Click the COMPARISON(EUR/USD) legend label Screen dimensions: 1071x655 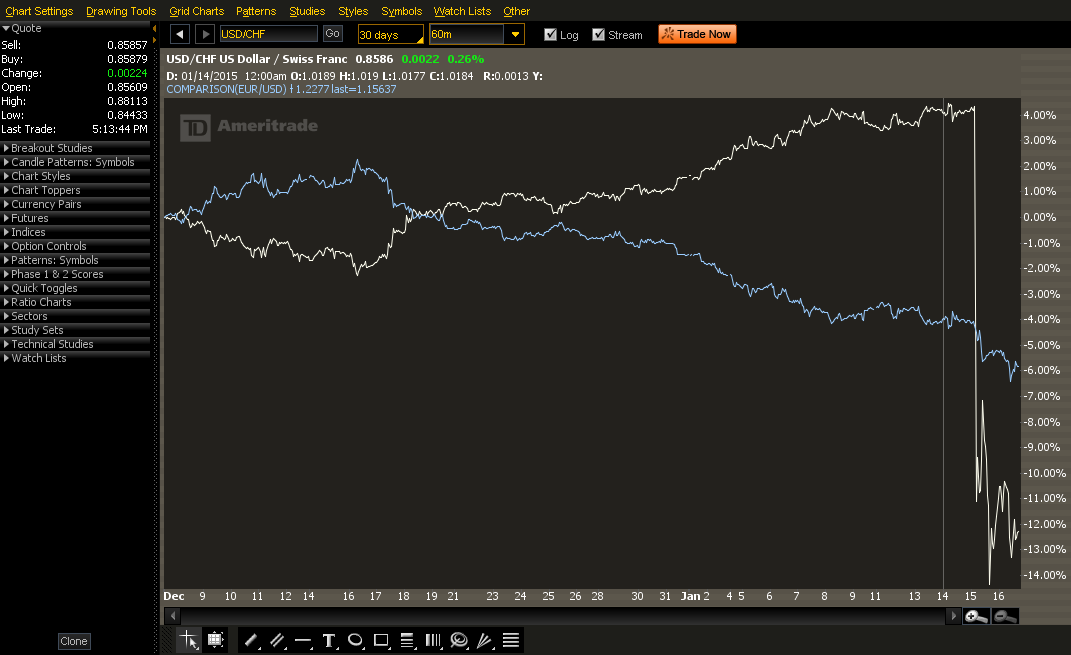[227, 89]
